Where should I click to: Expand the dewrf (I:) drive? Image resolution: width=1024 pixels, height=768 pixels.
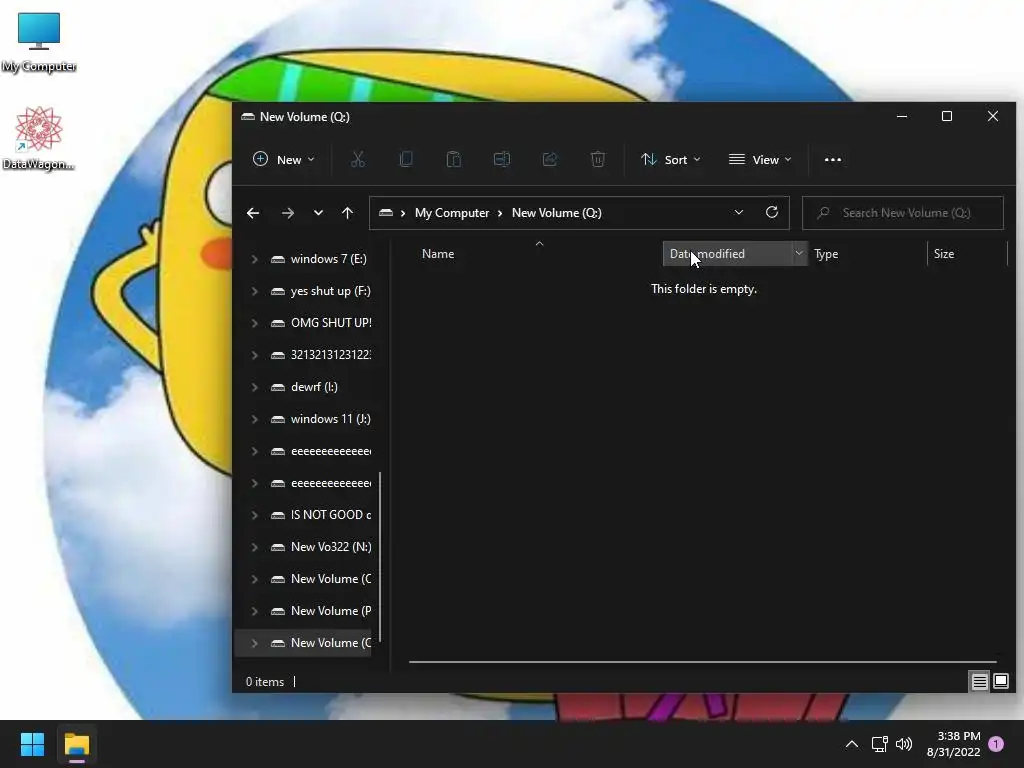(x=254, y=387)
